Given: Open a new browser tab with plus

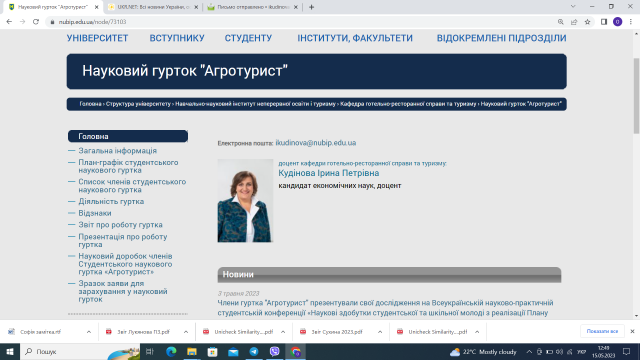Looking at the screenshot, I should (311, 7).
